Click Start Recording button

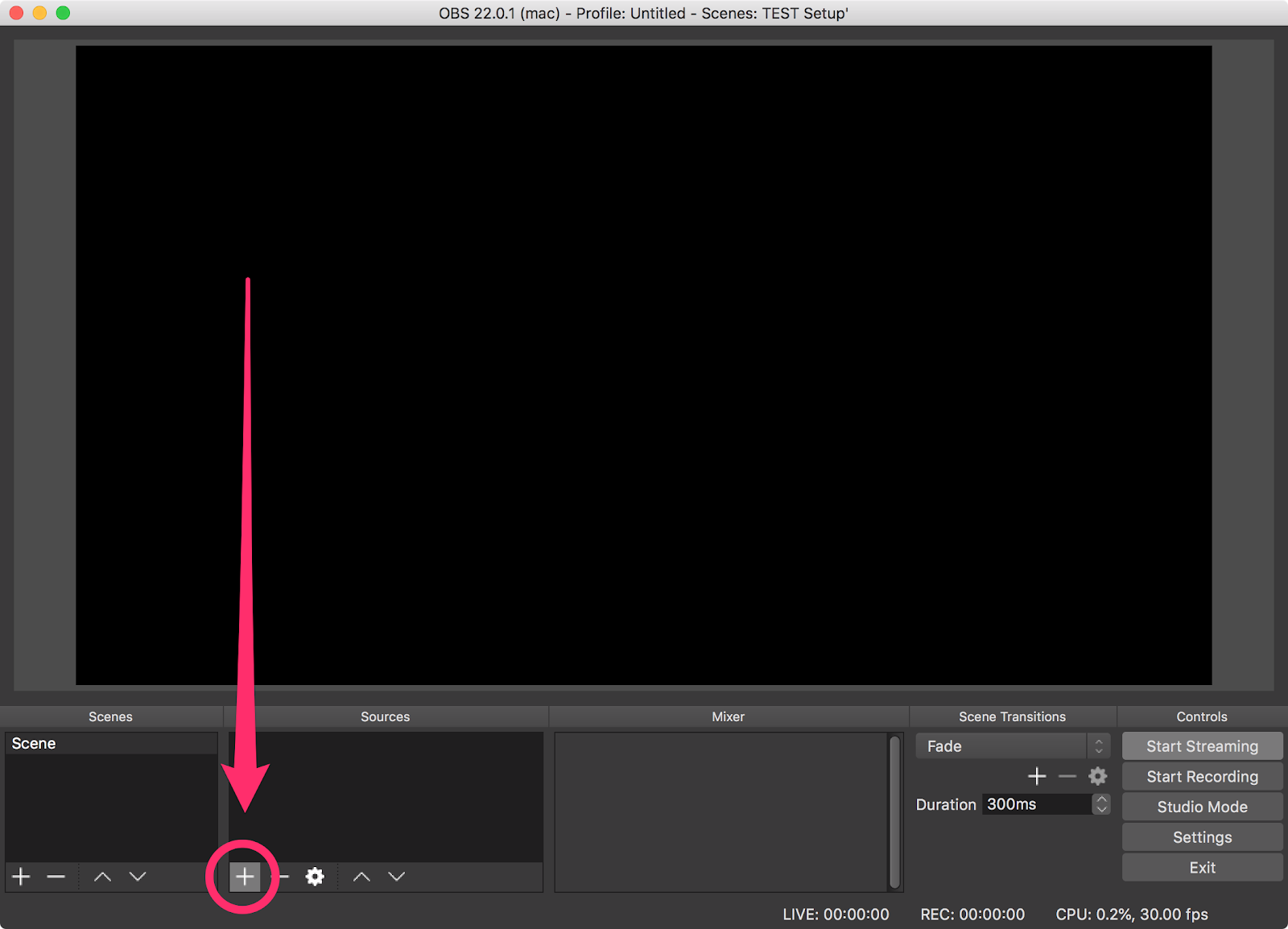click(x=1202, y=777)
